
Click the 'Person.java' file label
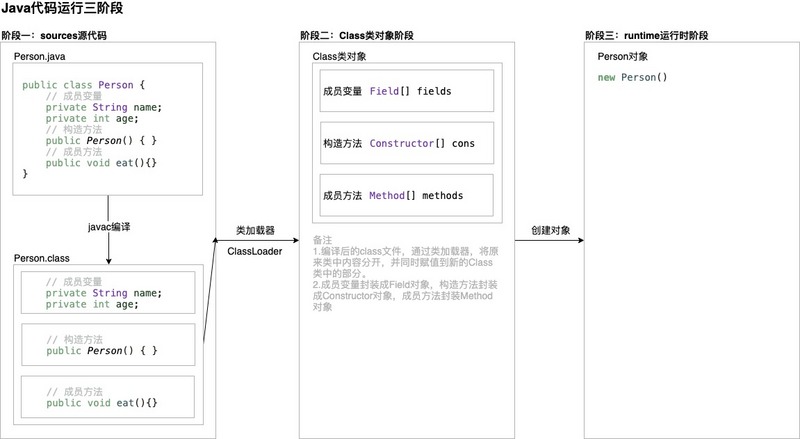(x=39, y=56)
